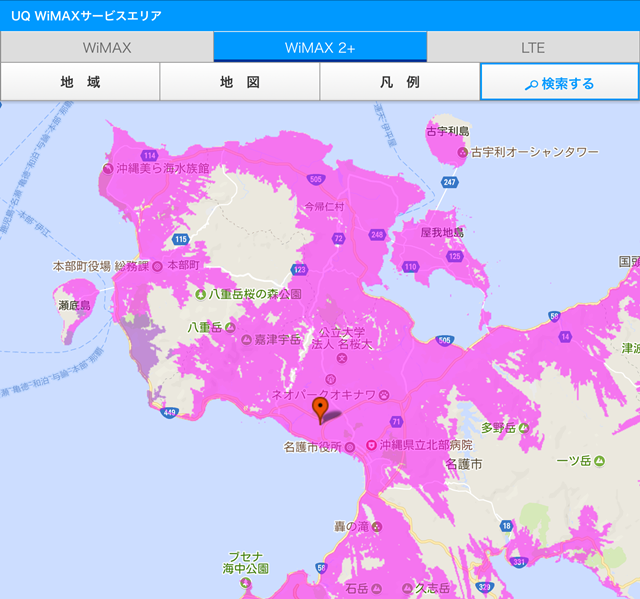Screen dimensions: 640x599
Task: Click the UQ WiMAXサービスエリア title
Action: (x=87, y=16)
